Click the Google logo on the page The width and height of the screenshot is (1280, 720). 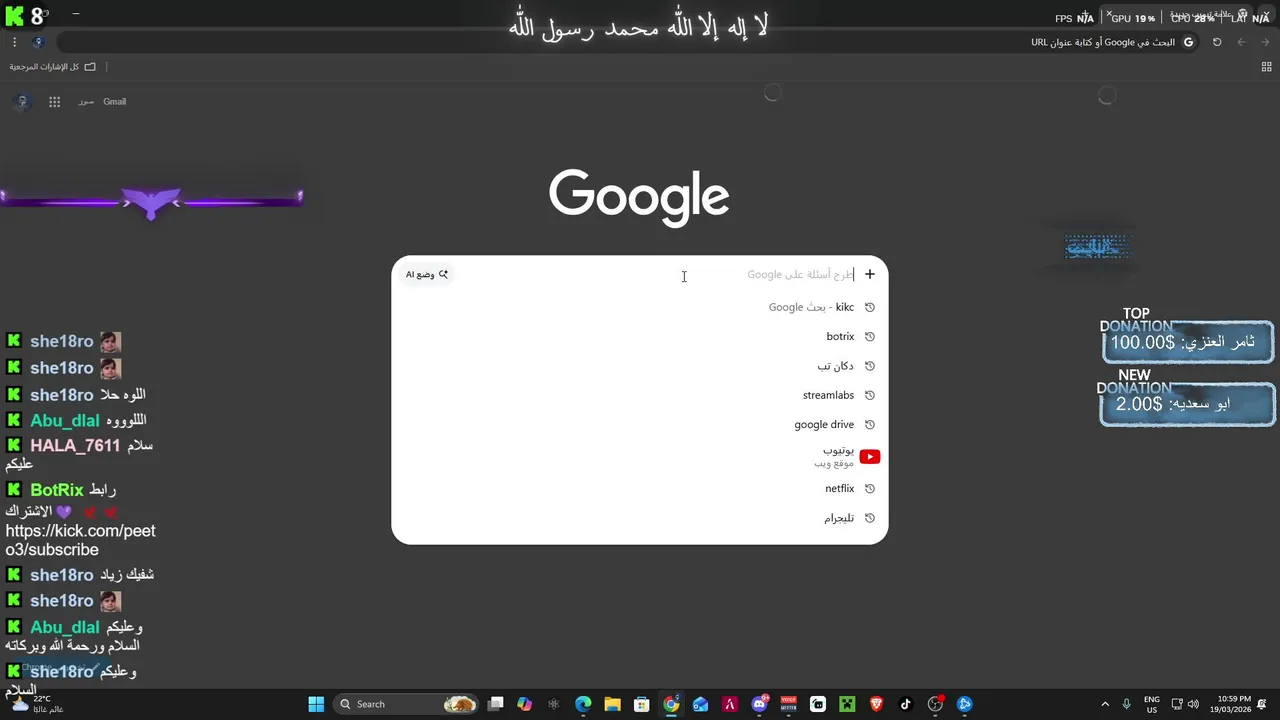639,197
